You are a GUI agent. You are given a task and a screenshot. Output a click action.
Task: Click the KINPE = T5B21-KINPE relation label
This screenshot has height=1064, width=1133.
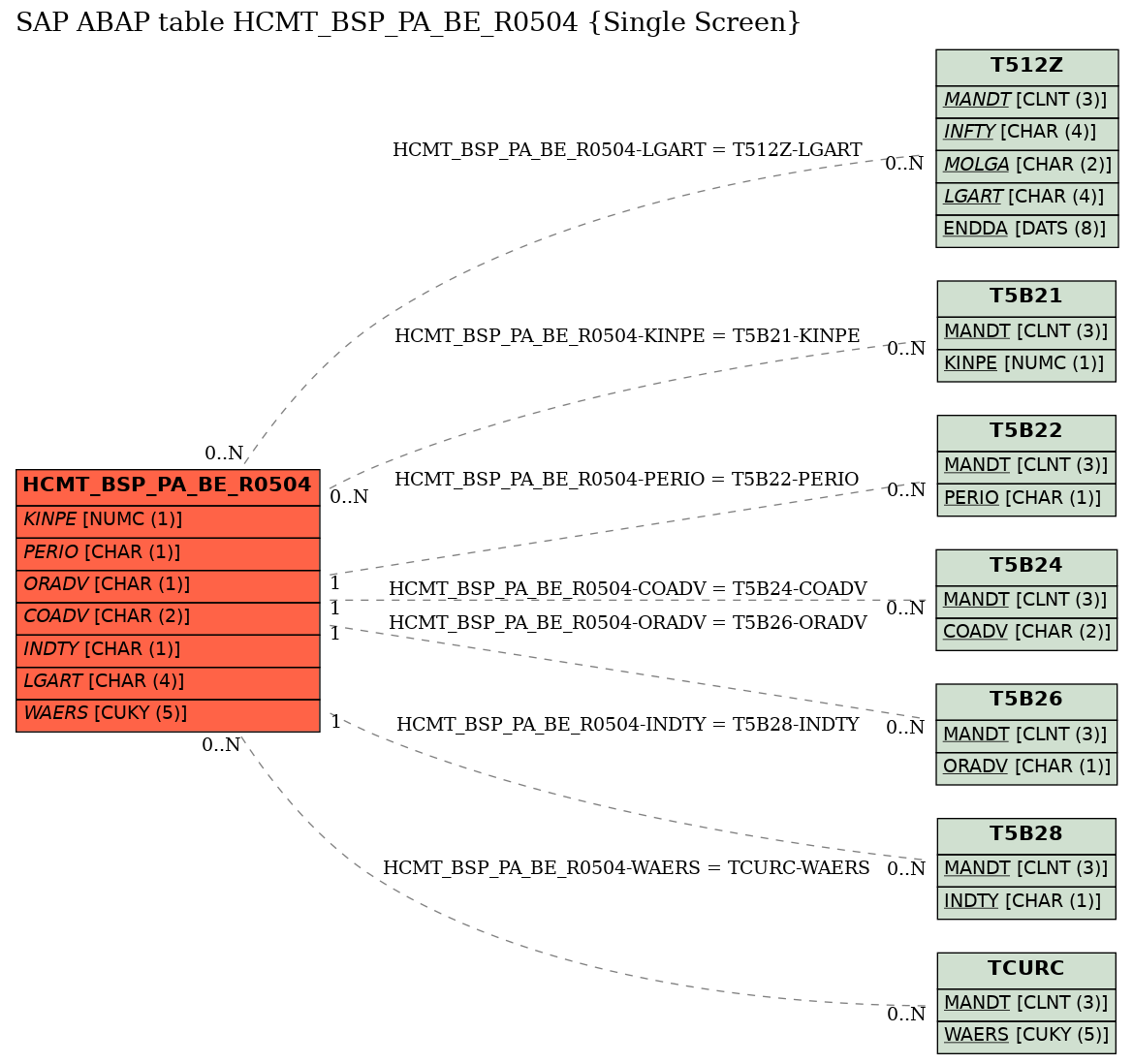[627, 336]
